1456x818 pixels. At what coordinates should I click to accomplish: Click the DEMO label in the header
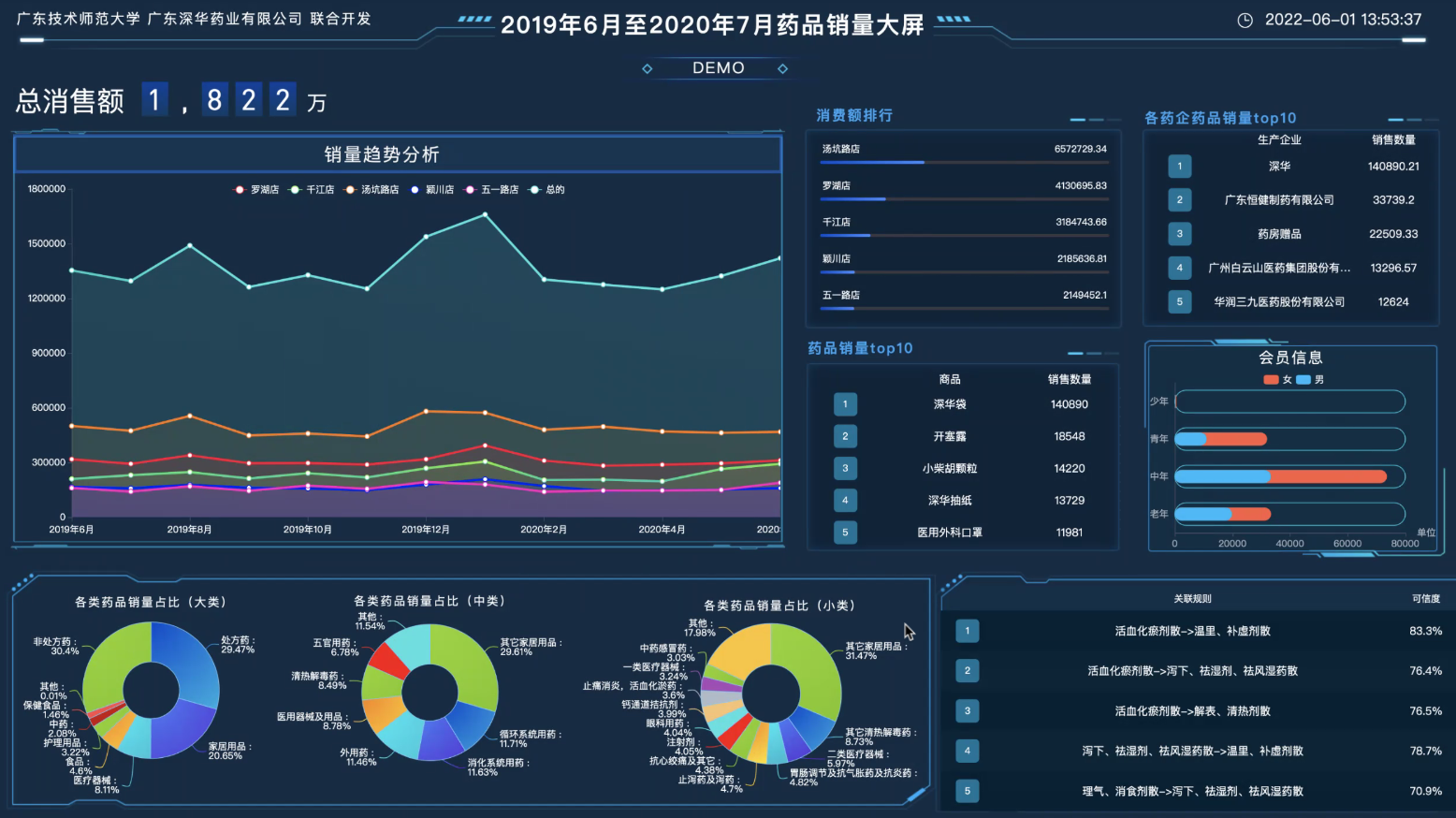[718, 68]
